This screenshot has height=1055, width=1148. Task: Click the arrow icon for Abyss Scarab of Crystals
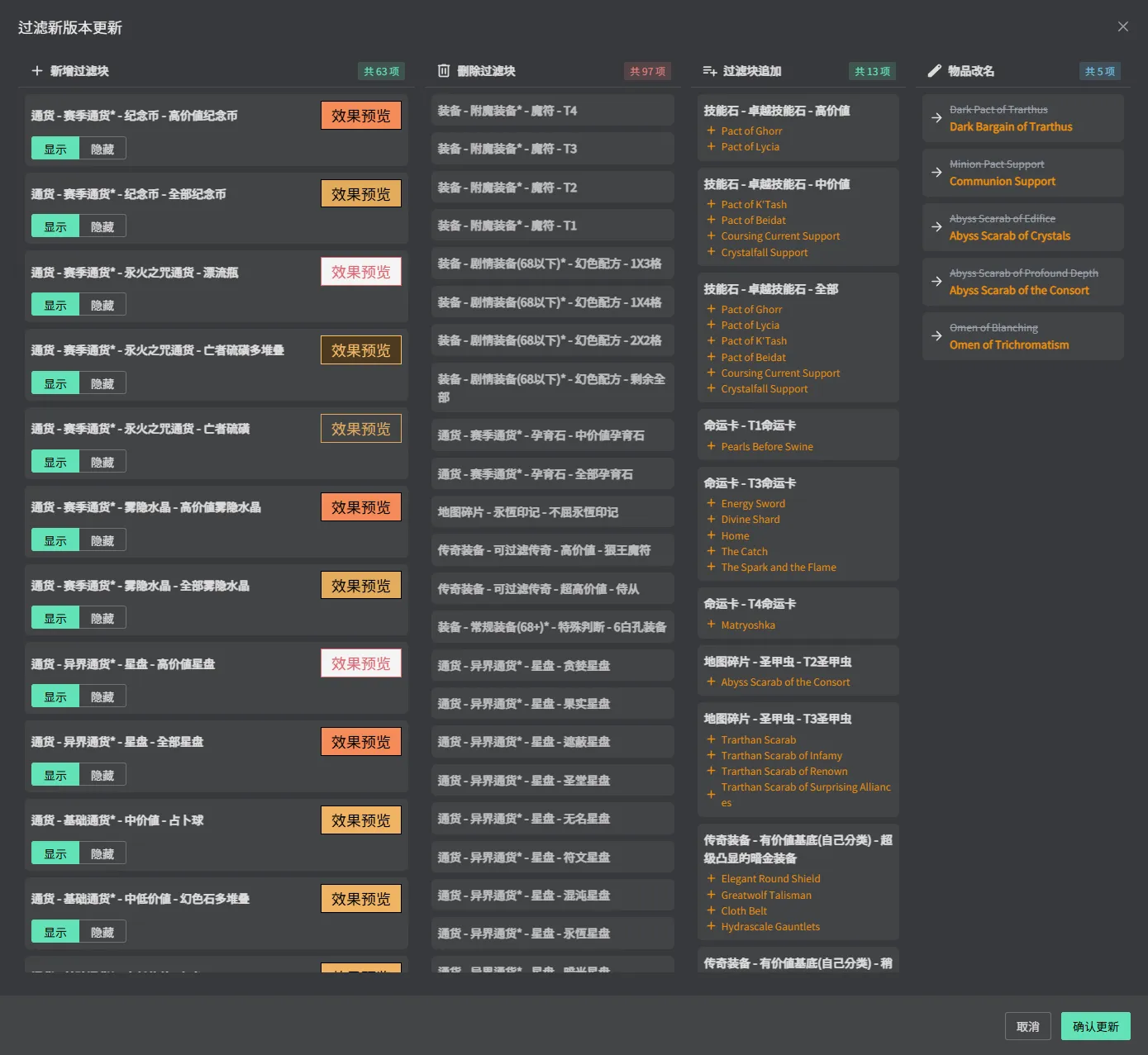pyautogui.click(x=936, y=226)
